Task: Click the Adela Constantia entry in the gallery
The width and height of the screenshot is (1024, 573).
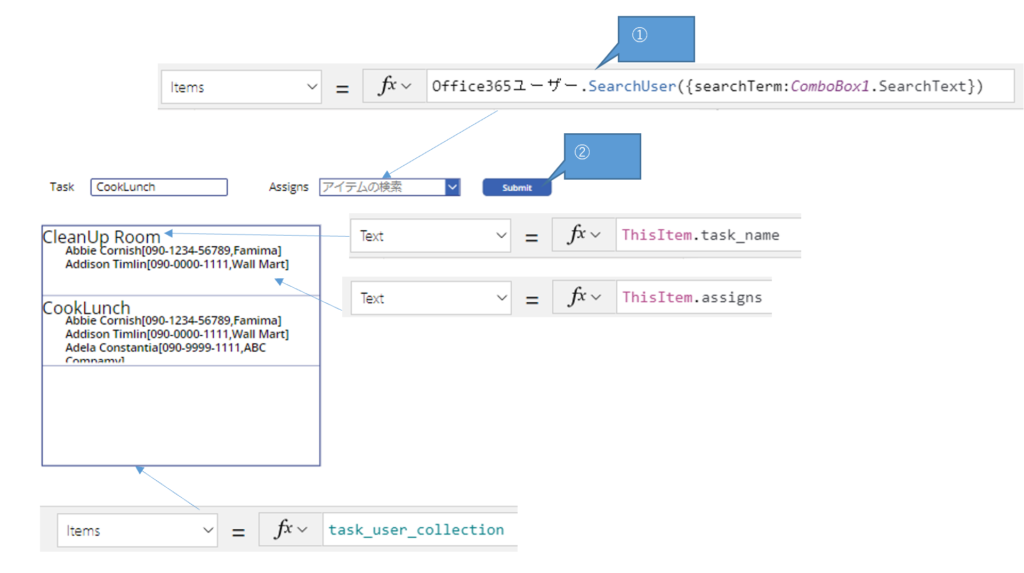Action: [x=165, y=348]
